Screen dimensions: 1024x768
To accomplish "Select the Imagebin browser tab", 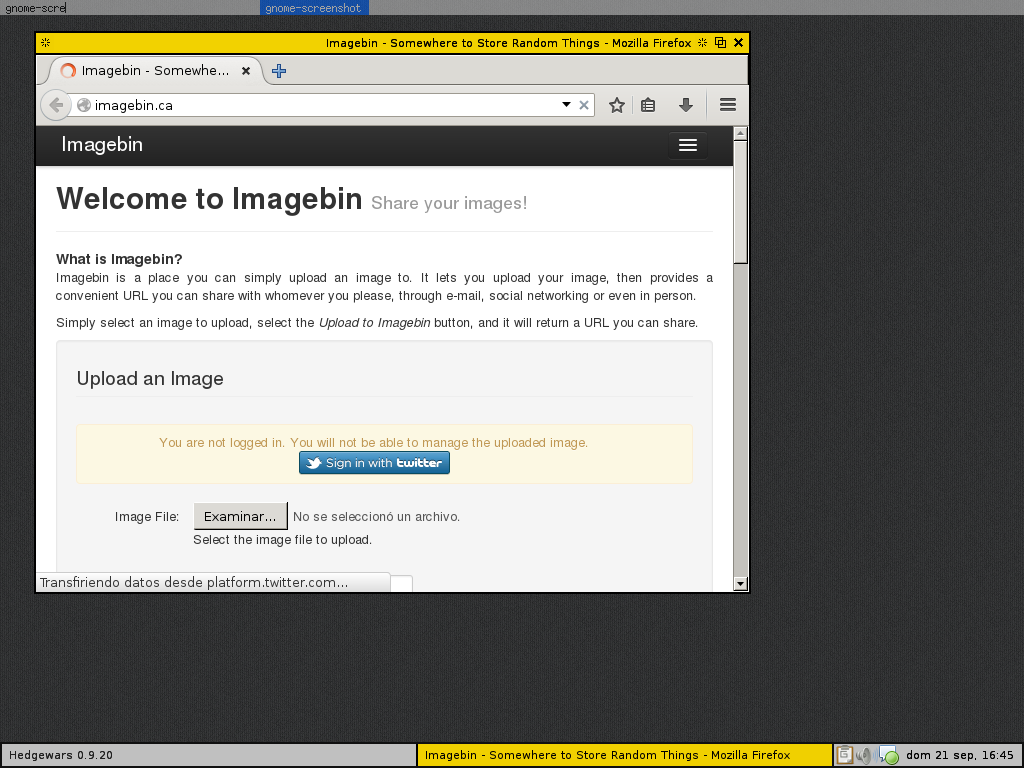I will (154, 71).
